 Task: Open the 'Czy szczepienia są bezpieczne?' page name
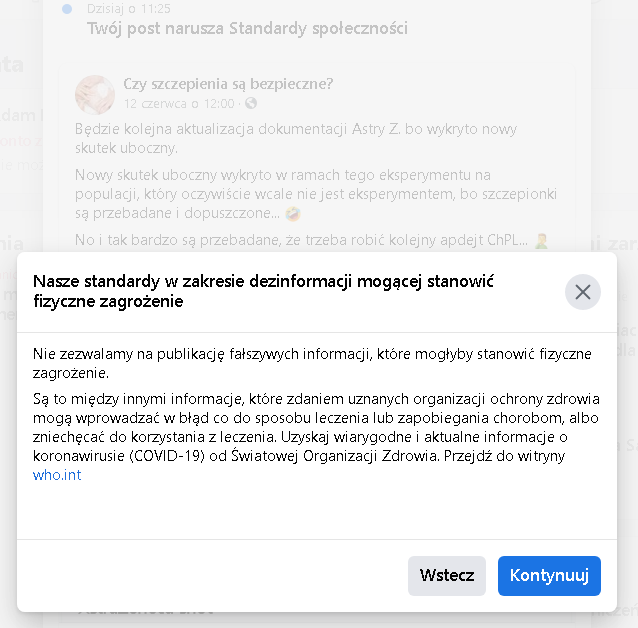228,84
